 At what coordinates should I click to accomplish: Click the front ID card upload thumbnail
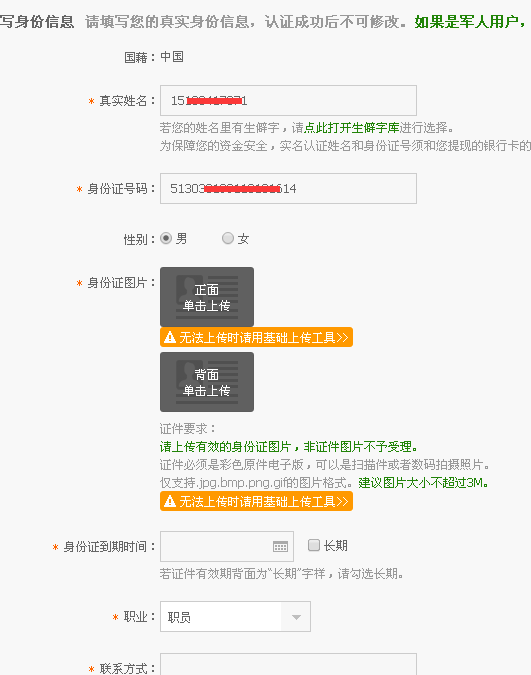[x=207, y=297]
